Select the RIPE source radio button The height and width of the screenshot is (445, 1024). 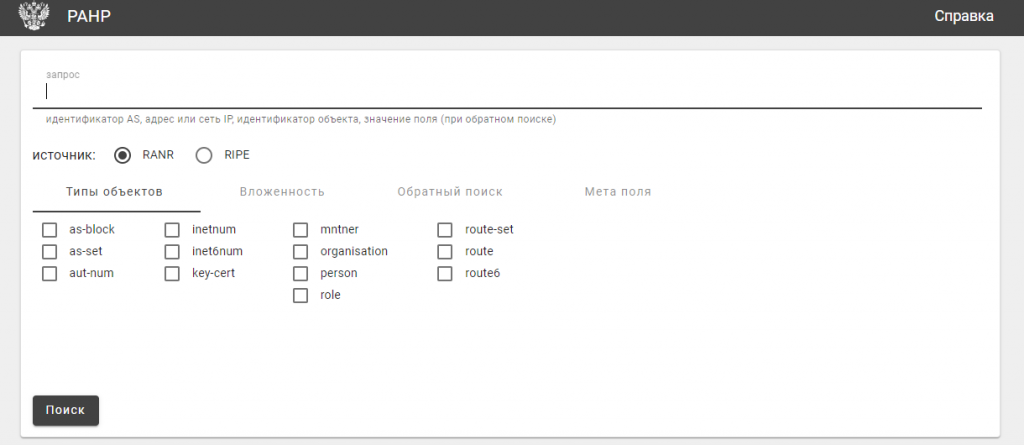204,155
